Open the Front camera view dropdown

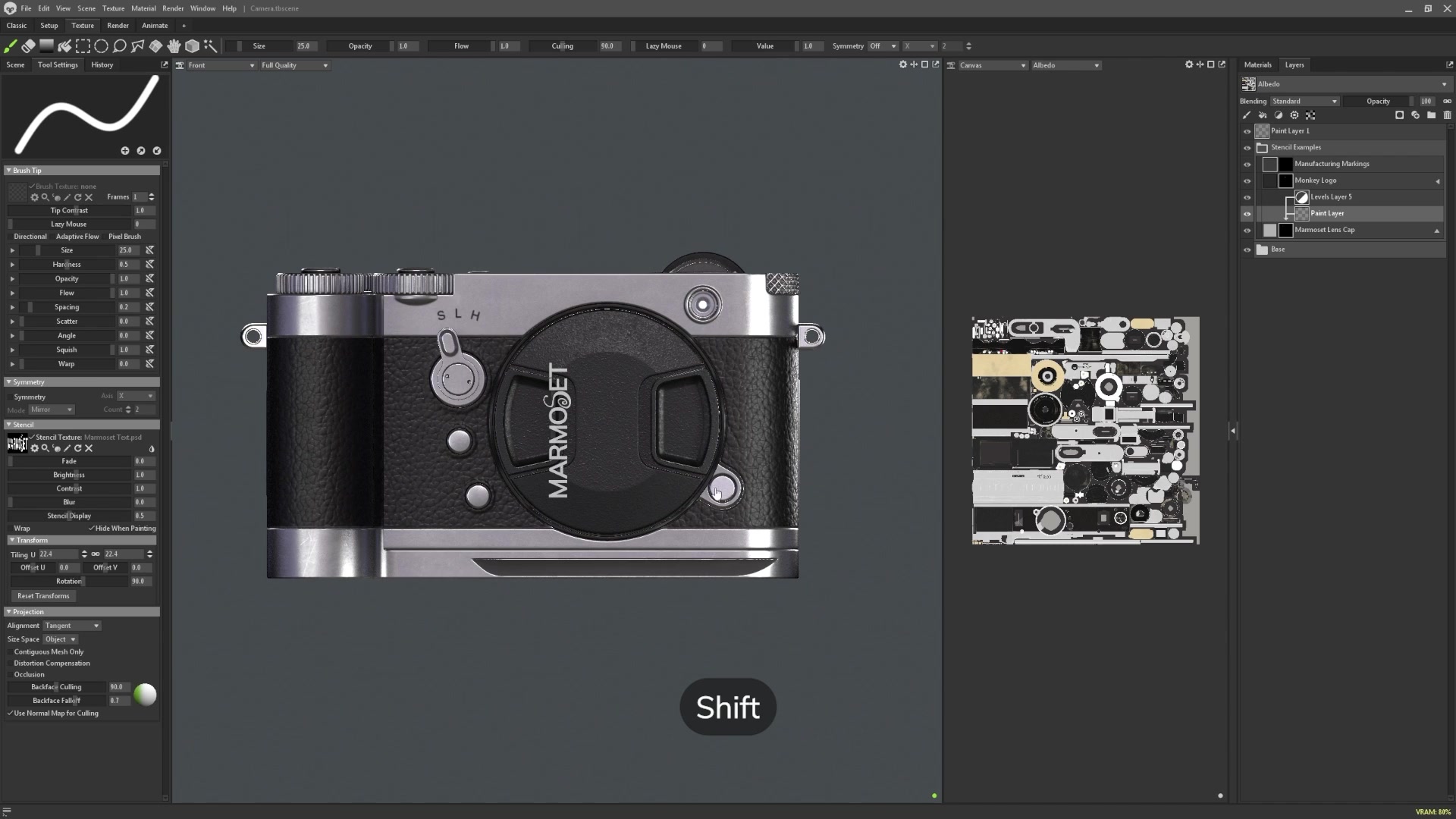[x=221, y=65]
